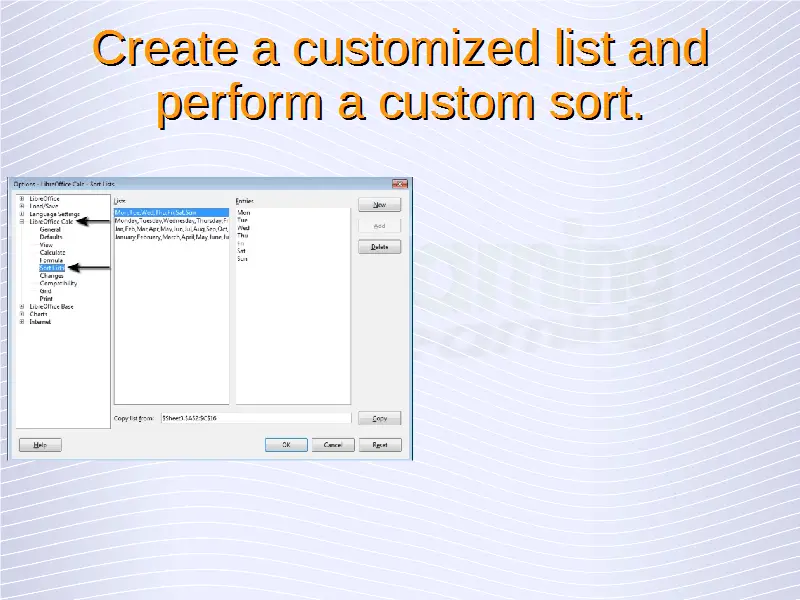Open the Defaults options page
800x600 pixels.
(x=51, y=237)
